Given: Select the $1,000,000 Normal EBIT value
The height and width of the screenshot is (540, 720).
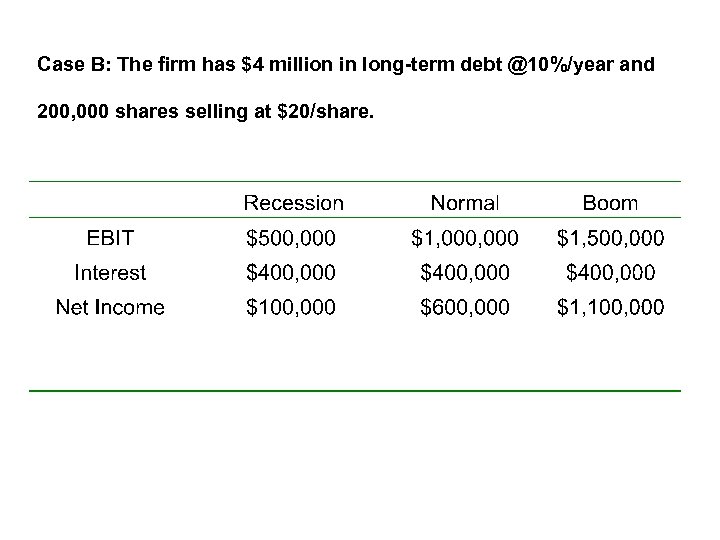Looking at the screenshot, I should coord(465,238).
